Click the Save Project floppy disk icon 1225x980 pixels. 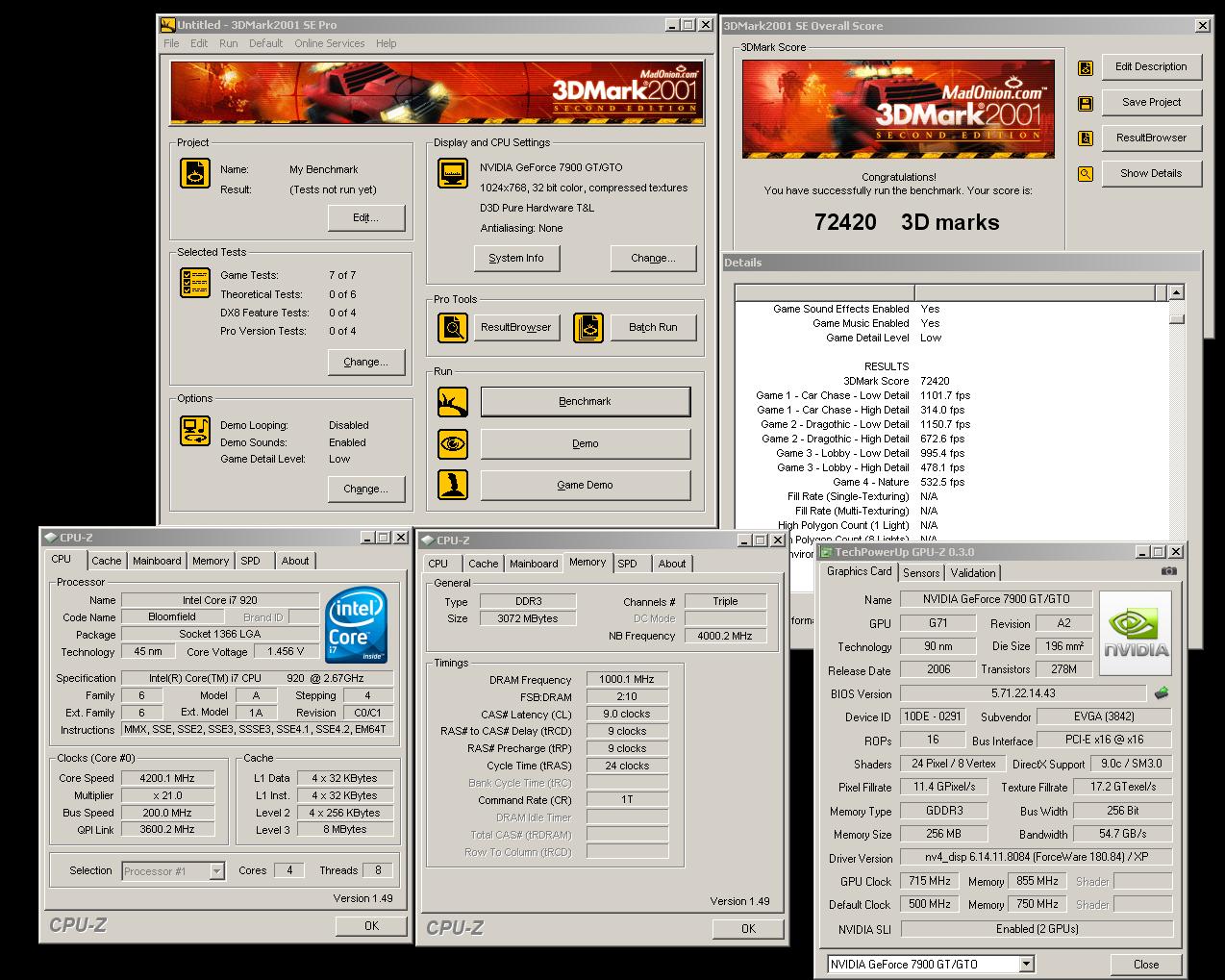click(x=1085, y=103)
